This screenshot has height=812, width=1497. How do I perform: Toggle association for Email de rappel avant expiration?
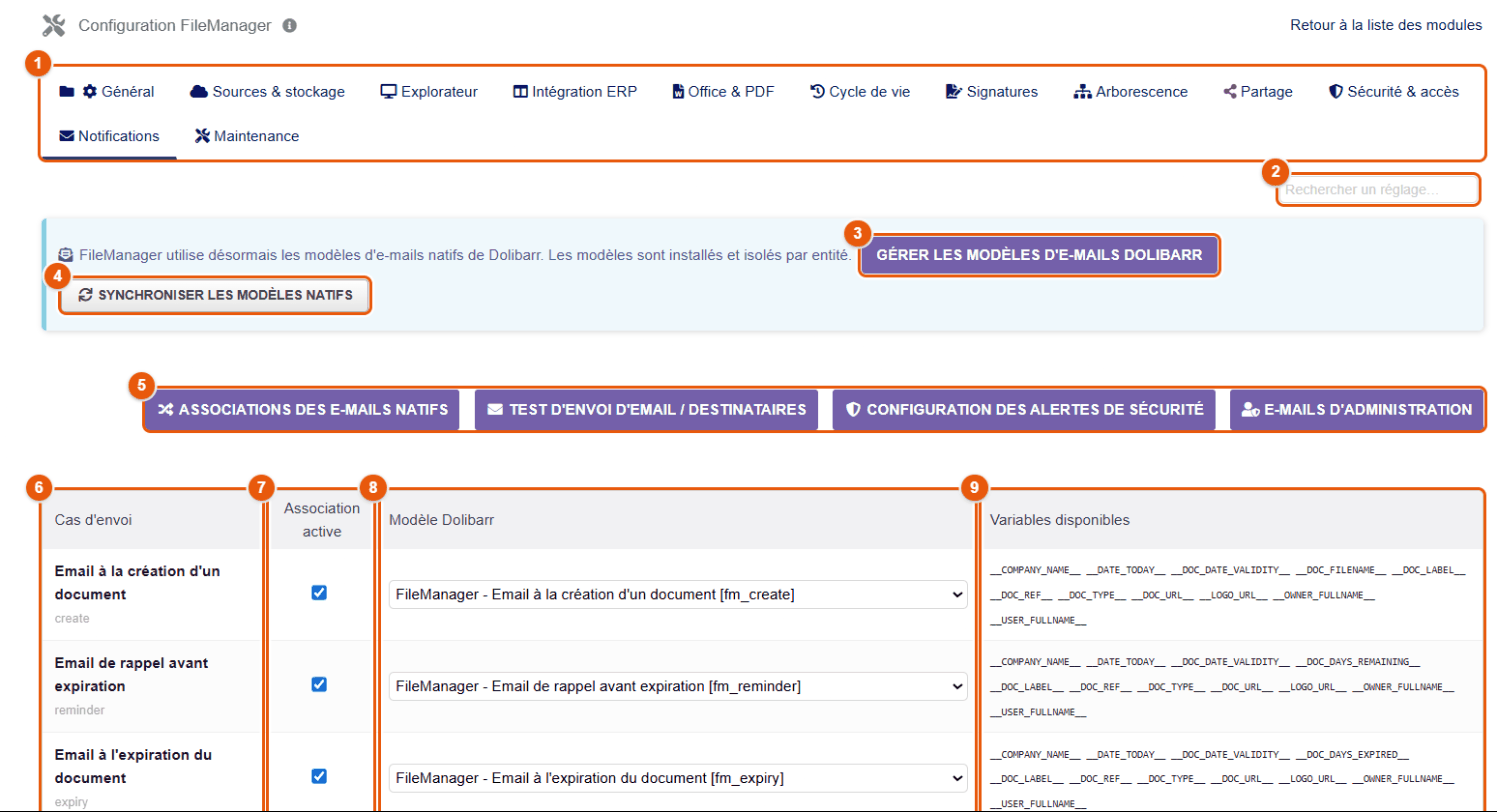pyautogui.click(x=319, y=685)
